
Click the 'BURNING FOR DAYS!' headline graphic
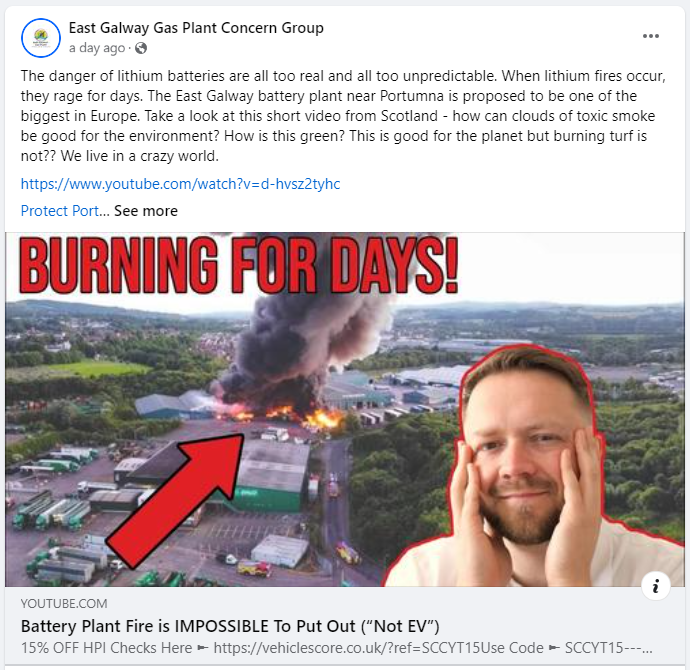239,265
